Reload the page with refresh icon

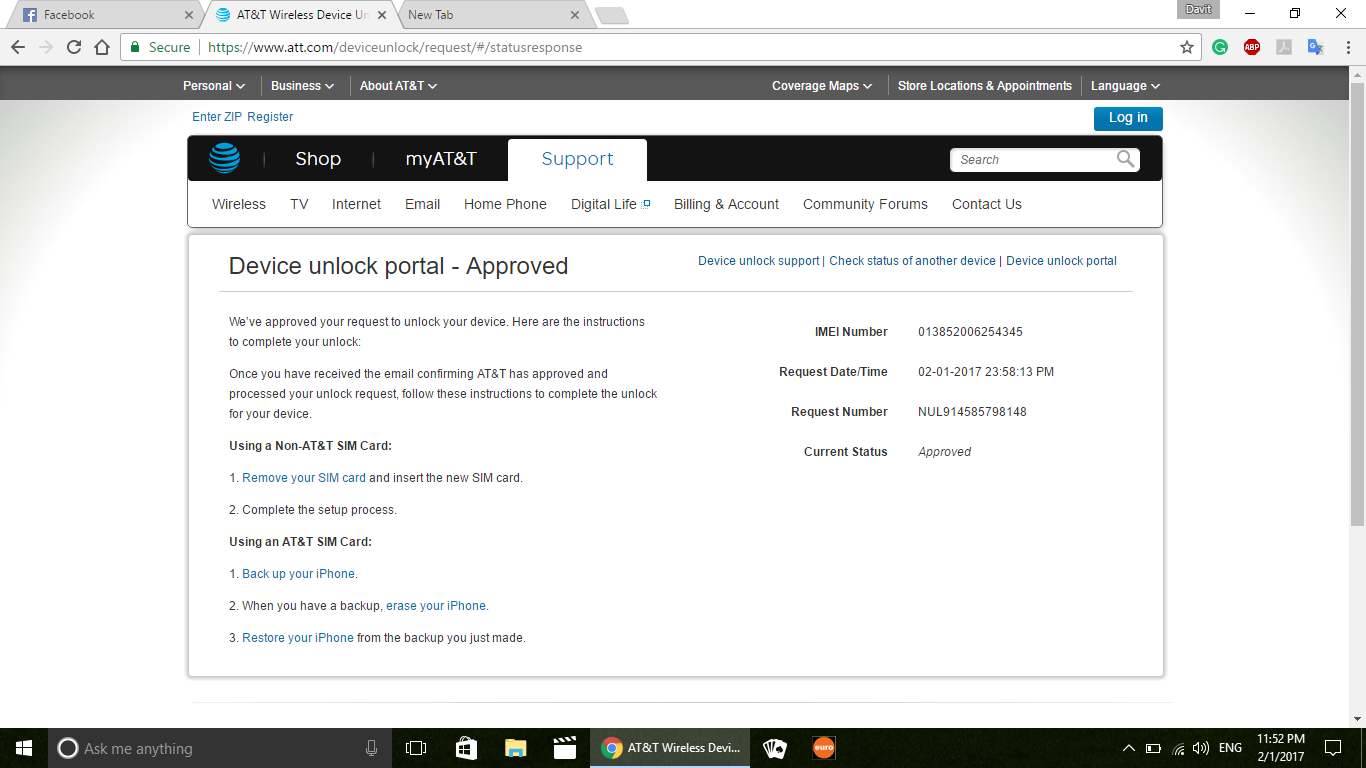point(74,47)
